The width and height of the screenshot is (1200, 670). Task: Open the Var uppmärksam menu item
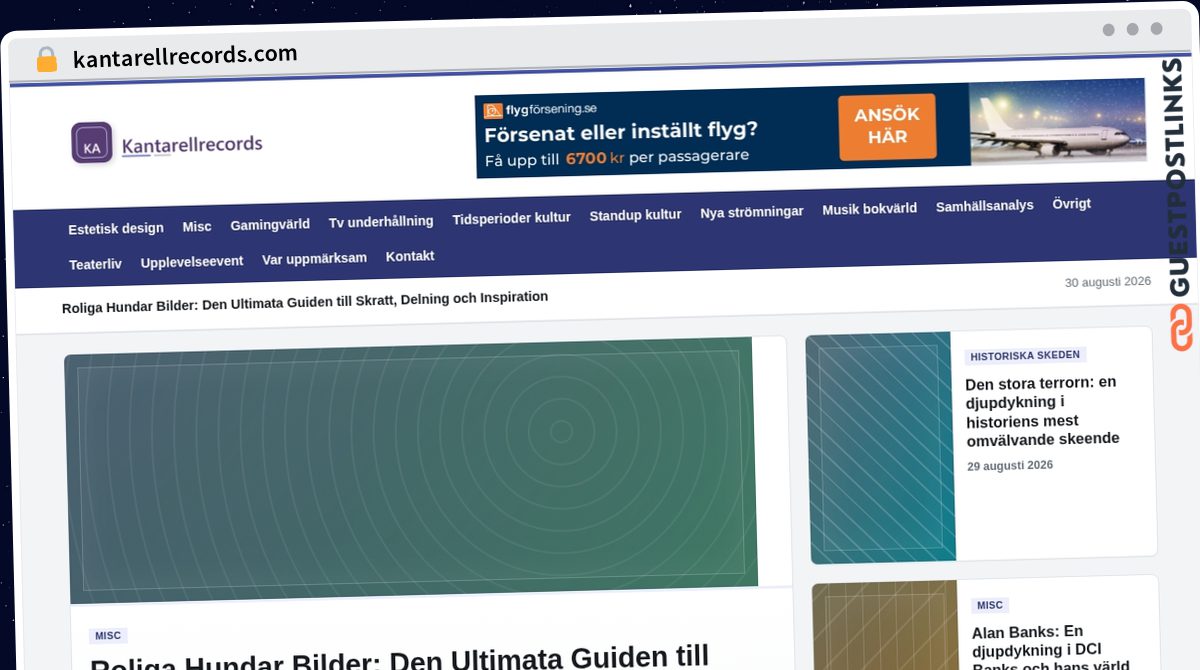pyautogui.click(x=314, y=258)
